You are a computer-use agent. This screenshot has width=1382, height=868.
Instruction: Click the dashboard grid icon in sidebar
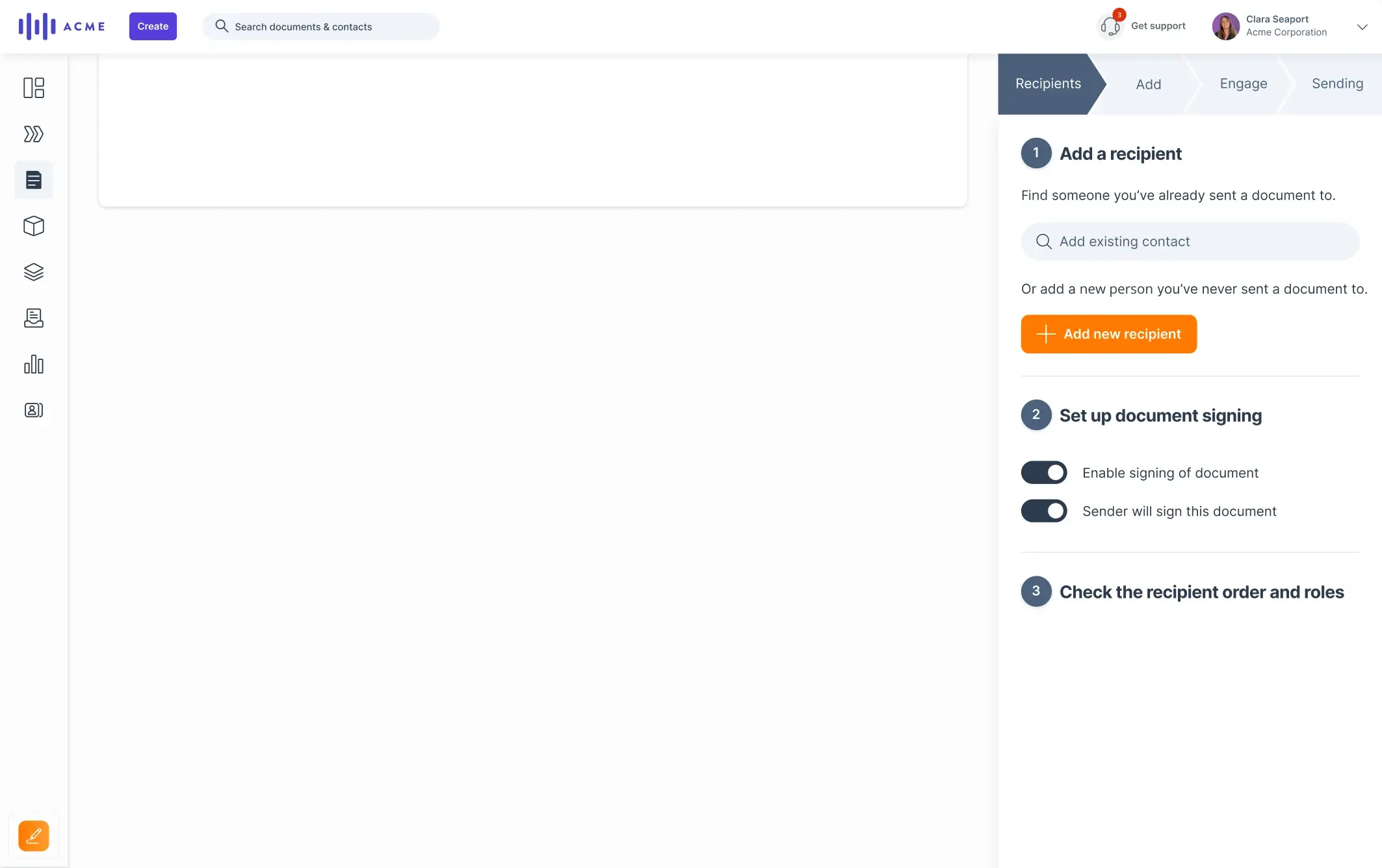(33, 88)
